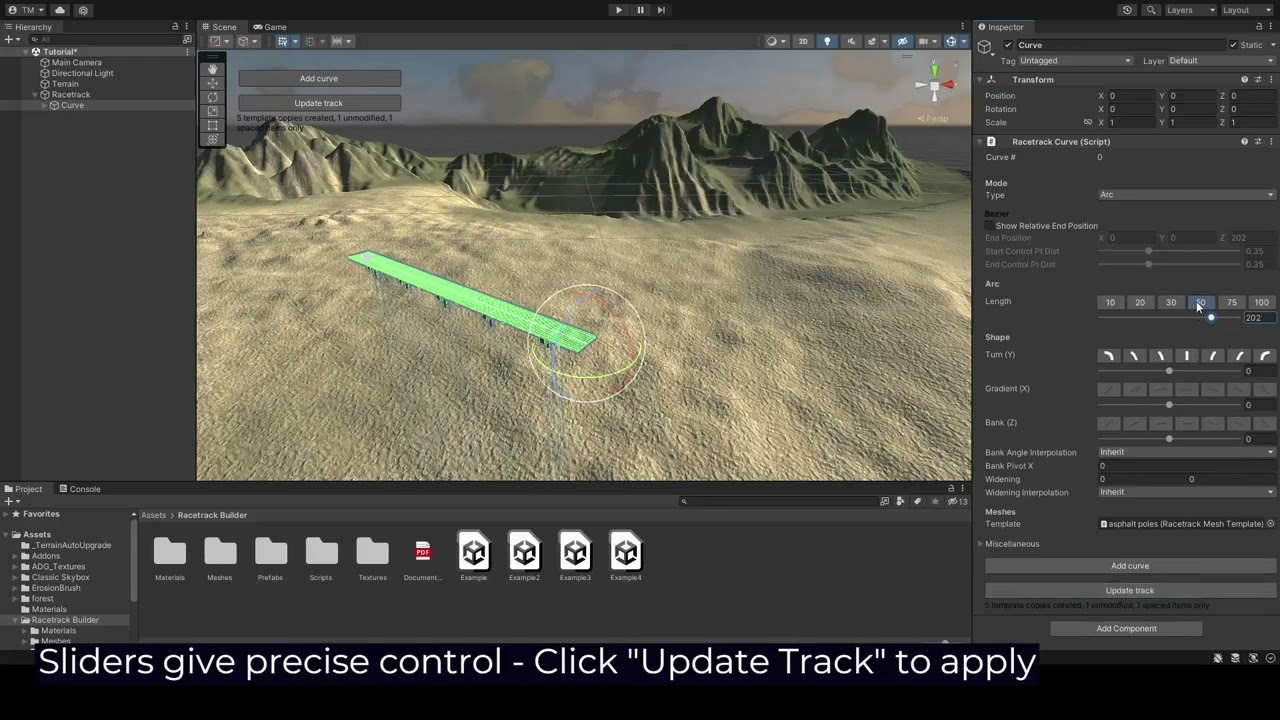Screen dimensions: 1280x720
Task: Select the Hierarchy tab
Action: point(28,27)
